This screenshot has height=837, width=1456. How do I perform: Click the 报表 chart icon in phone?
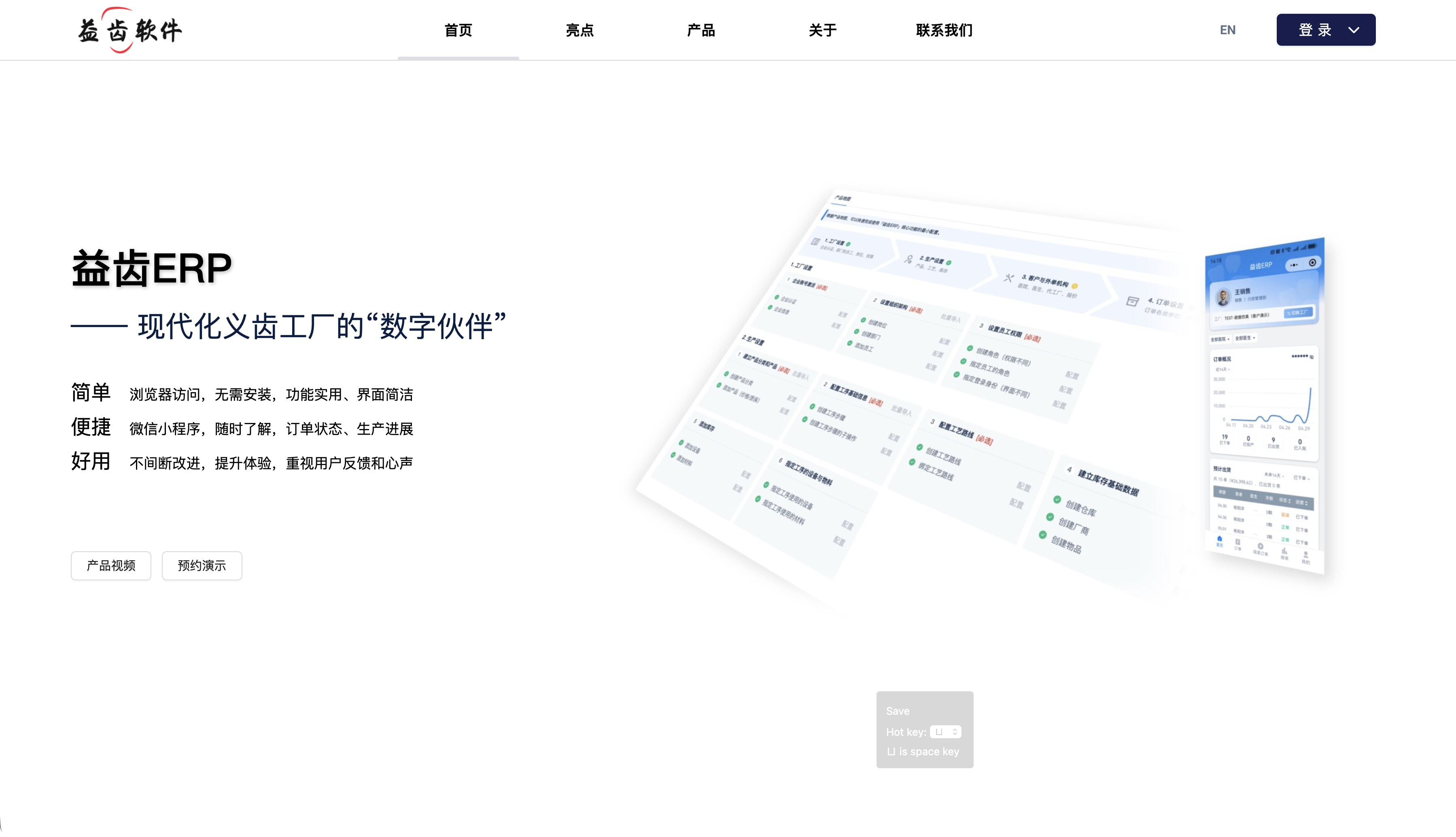coord(1284,551)
